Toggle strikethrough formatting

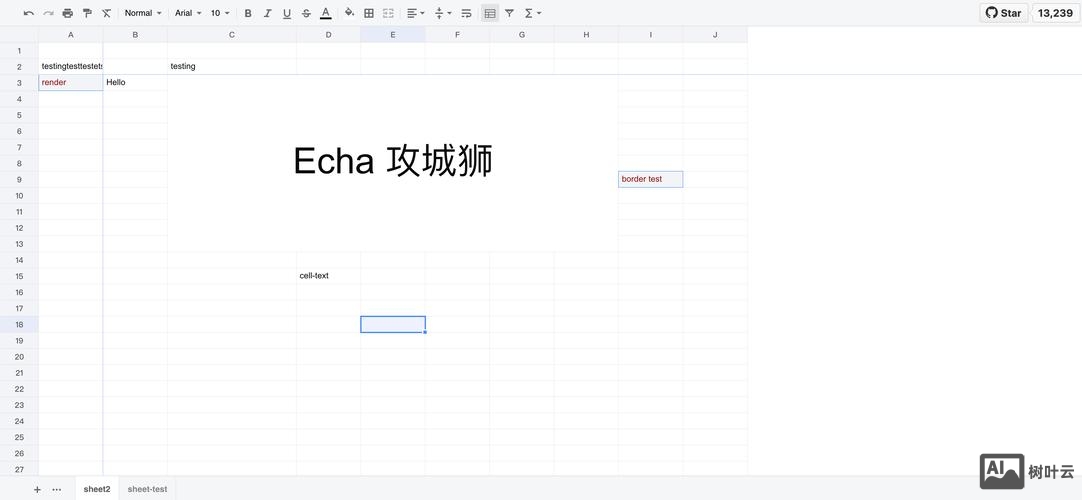[306, 13]
